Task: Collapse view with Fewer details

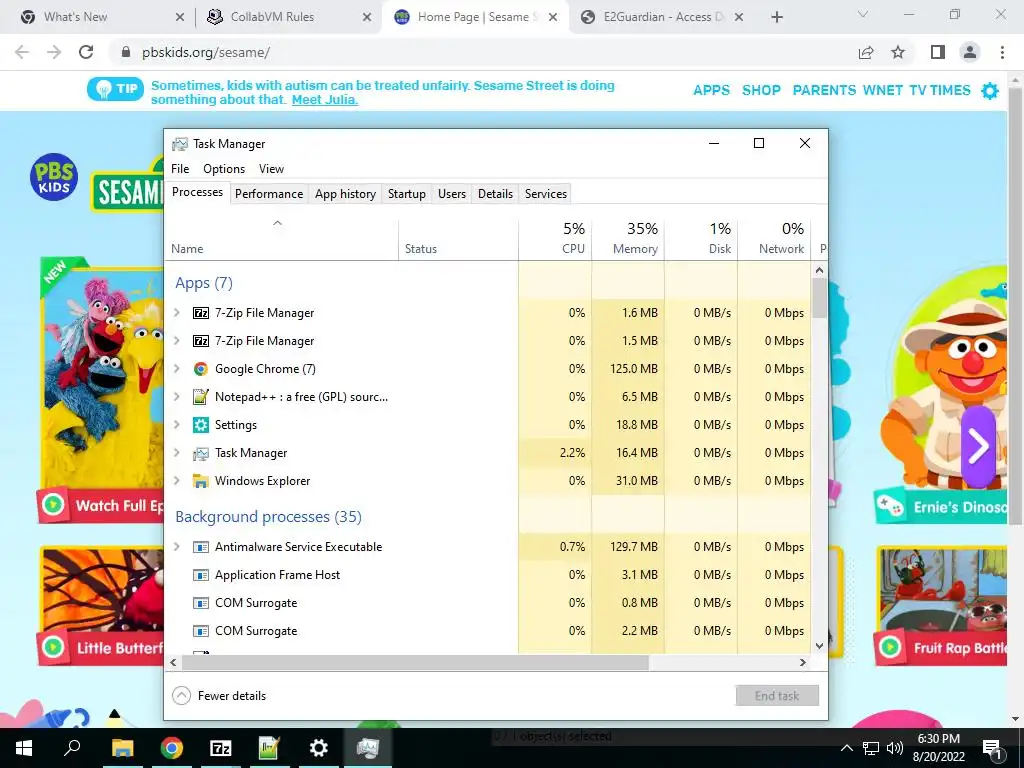Action: pos(219,696)
